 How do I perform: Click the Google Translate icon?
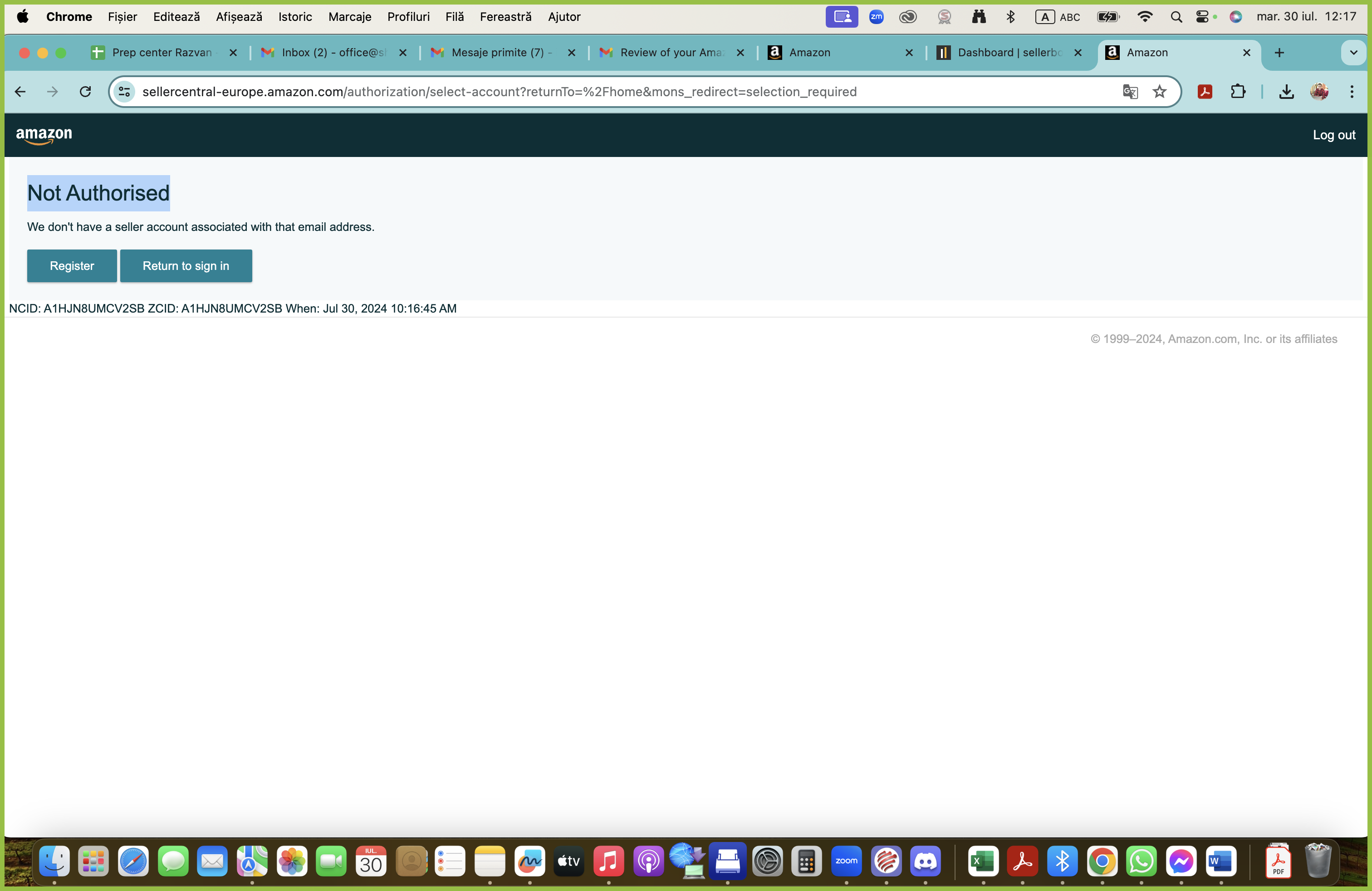point(1130,92)
